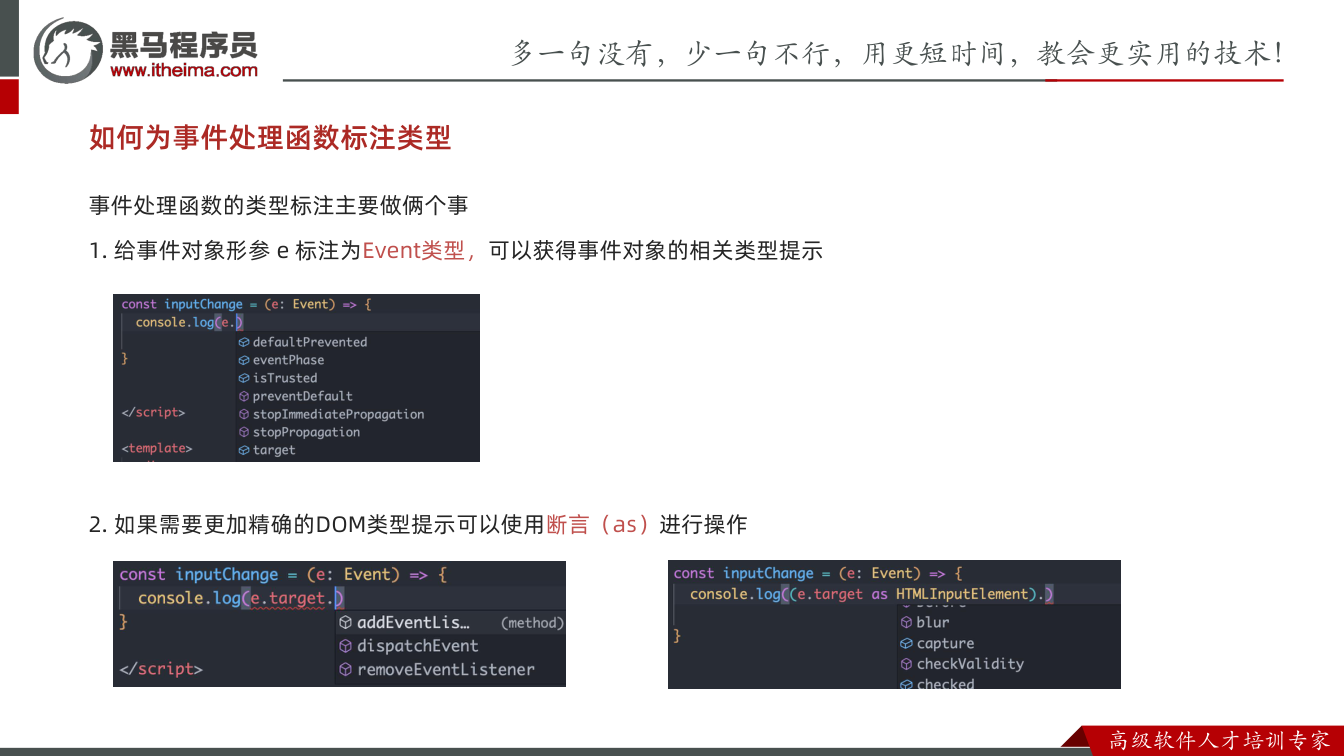This screenshot has width=1344, height=756.
Task: Click the line 事件处理函数的类型标注主要做俩个事
Action: [279, 206]
